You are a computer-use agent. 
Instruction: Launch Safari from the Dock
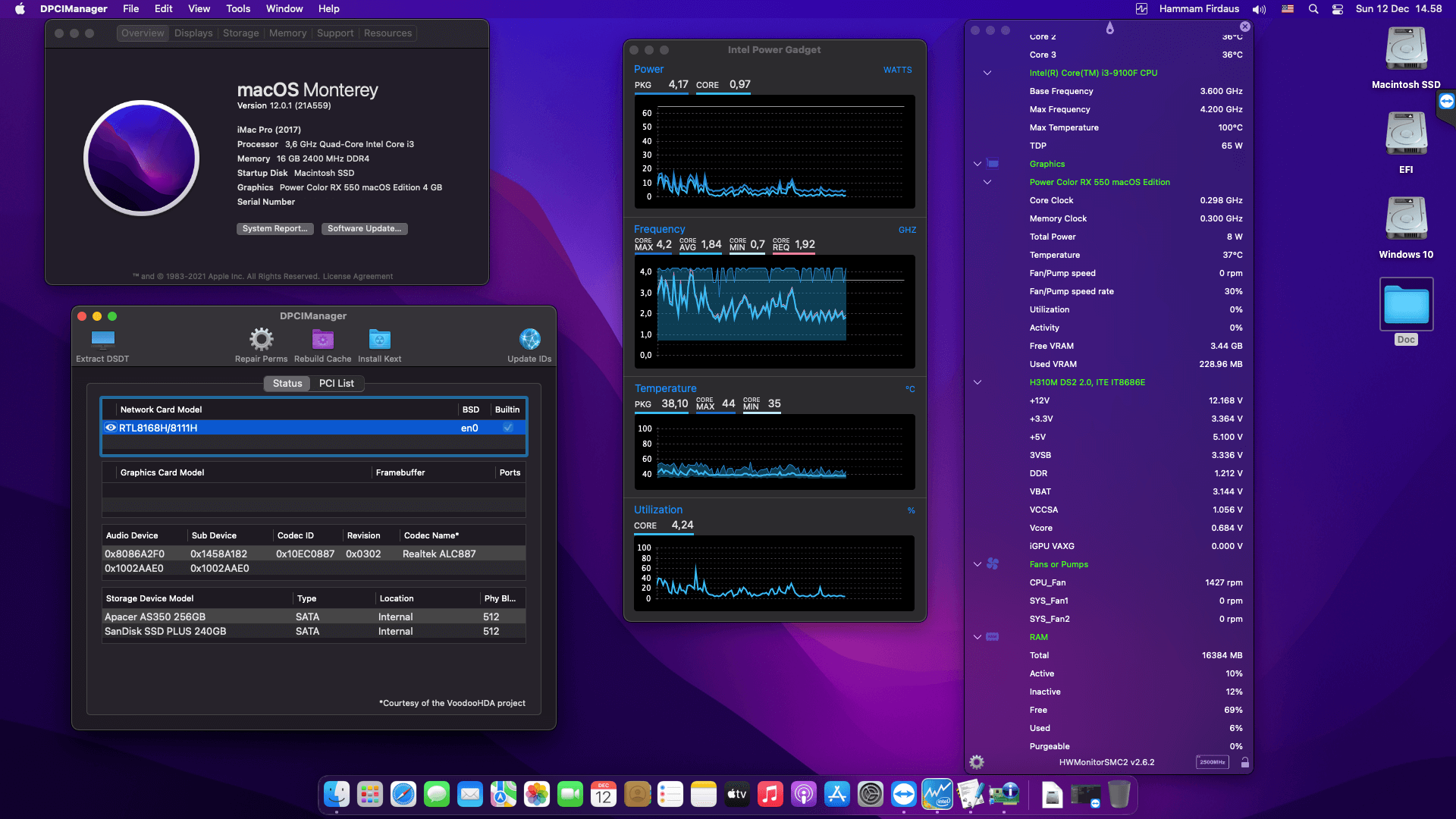pos(403,794)
